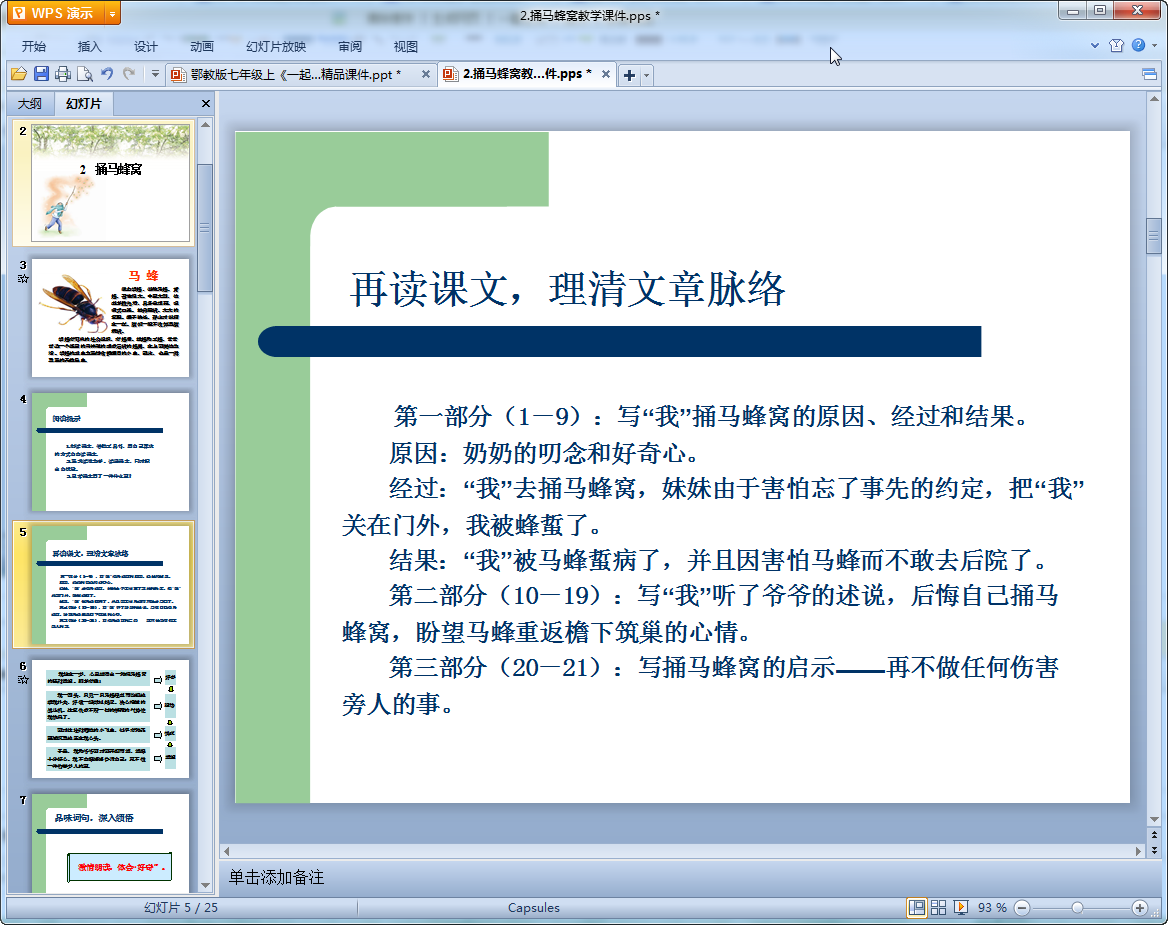
Task: Open the 幻灯片放映 menu tab
Action: click(x=276, y=46)
